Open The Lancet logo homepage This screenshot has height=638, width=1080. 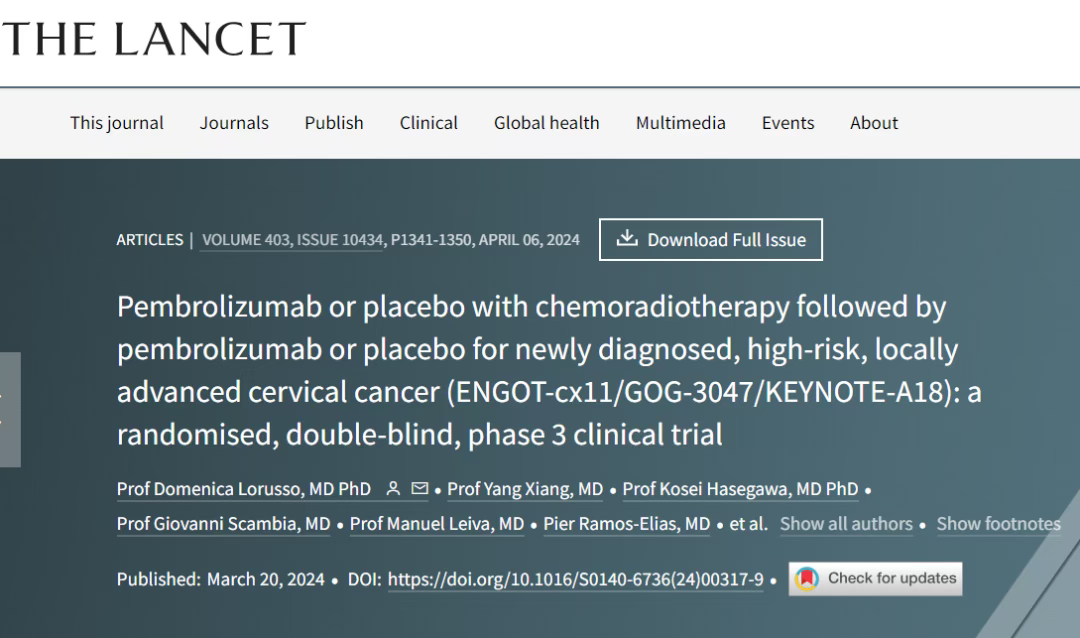click(x=154, y=39)
